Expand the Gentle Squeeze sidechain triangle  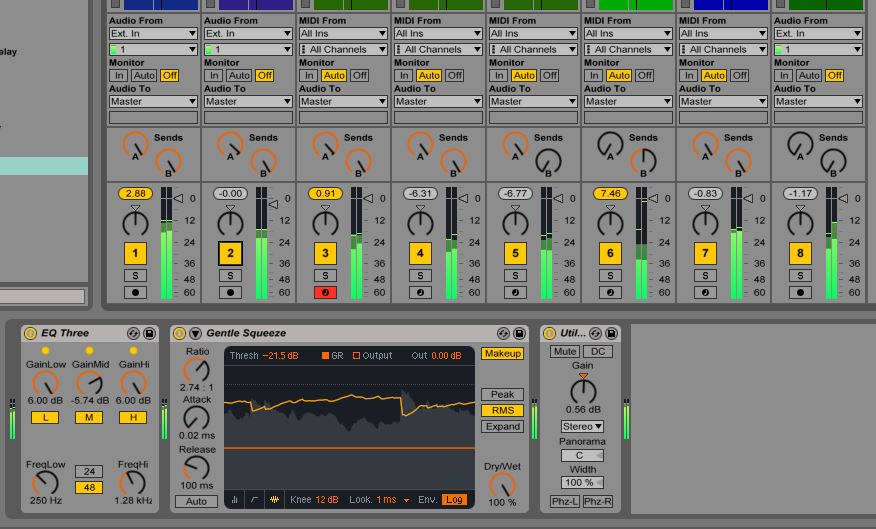195,333
